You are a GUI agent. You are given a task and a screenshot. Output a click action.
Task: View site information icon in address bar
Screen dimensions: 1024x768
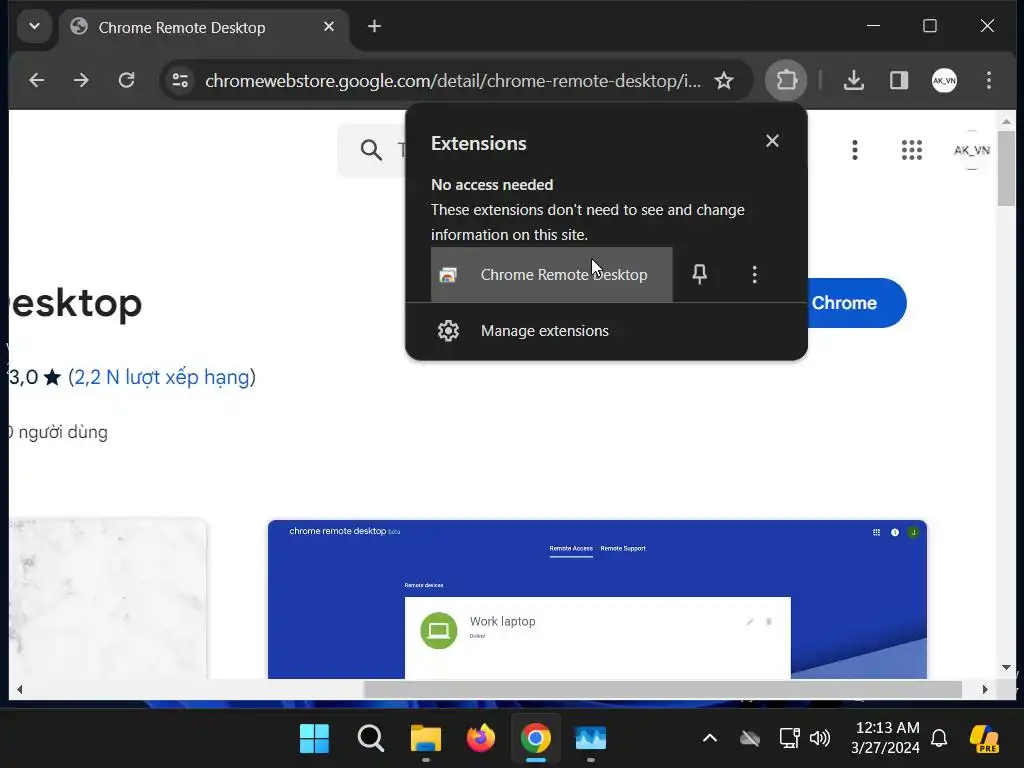(x=180, y=80)
